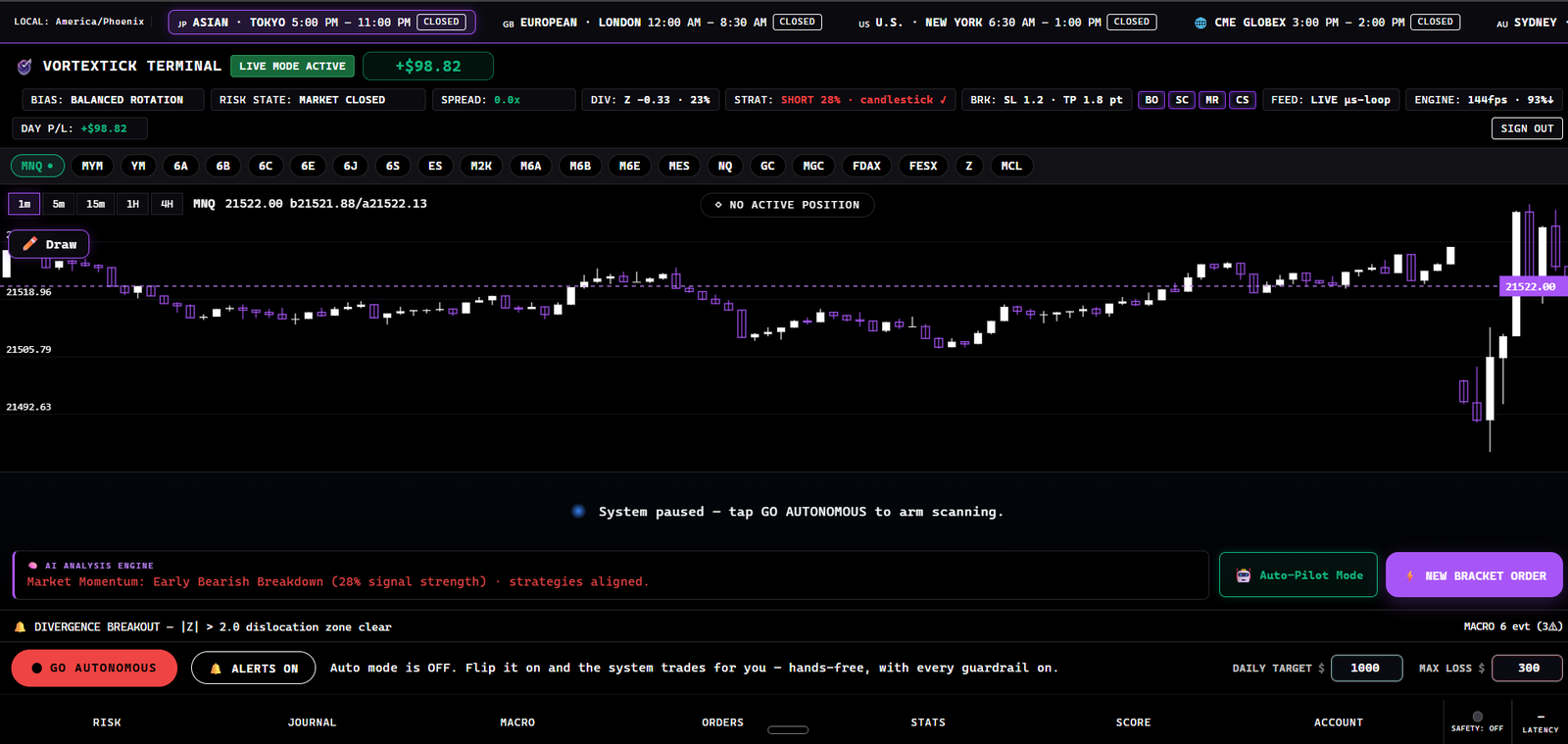Toggle the BO strategy chip
Viewport: 1568px width, 744px height.
tap(1151, 100)
